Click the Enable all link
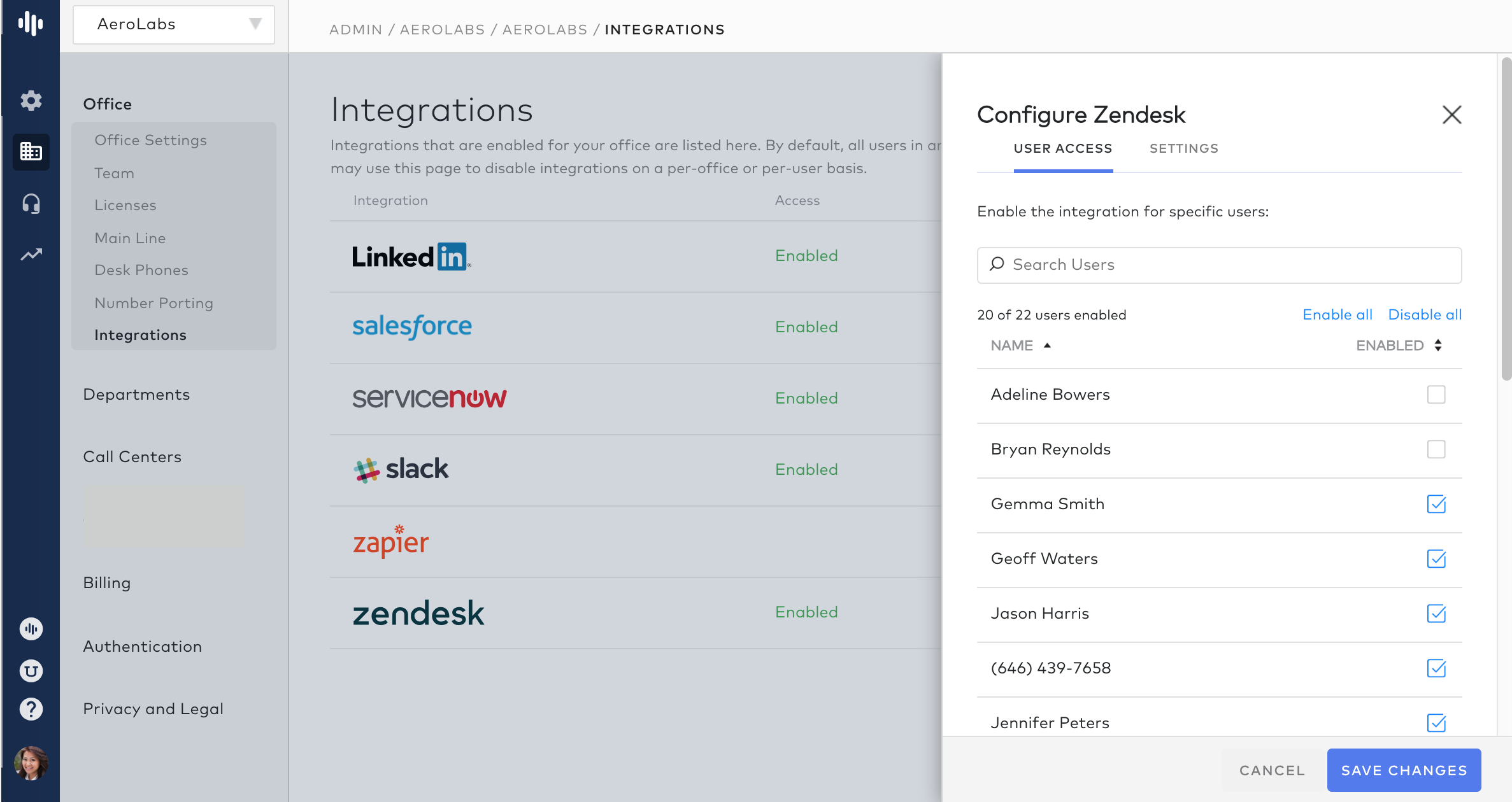 [1337, 314]
